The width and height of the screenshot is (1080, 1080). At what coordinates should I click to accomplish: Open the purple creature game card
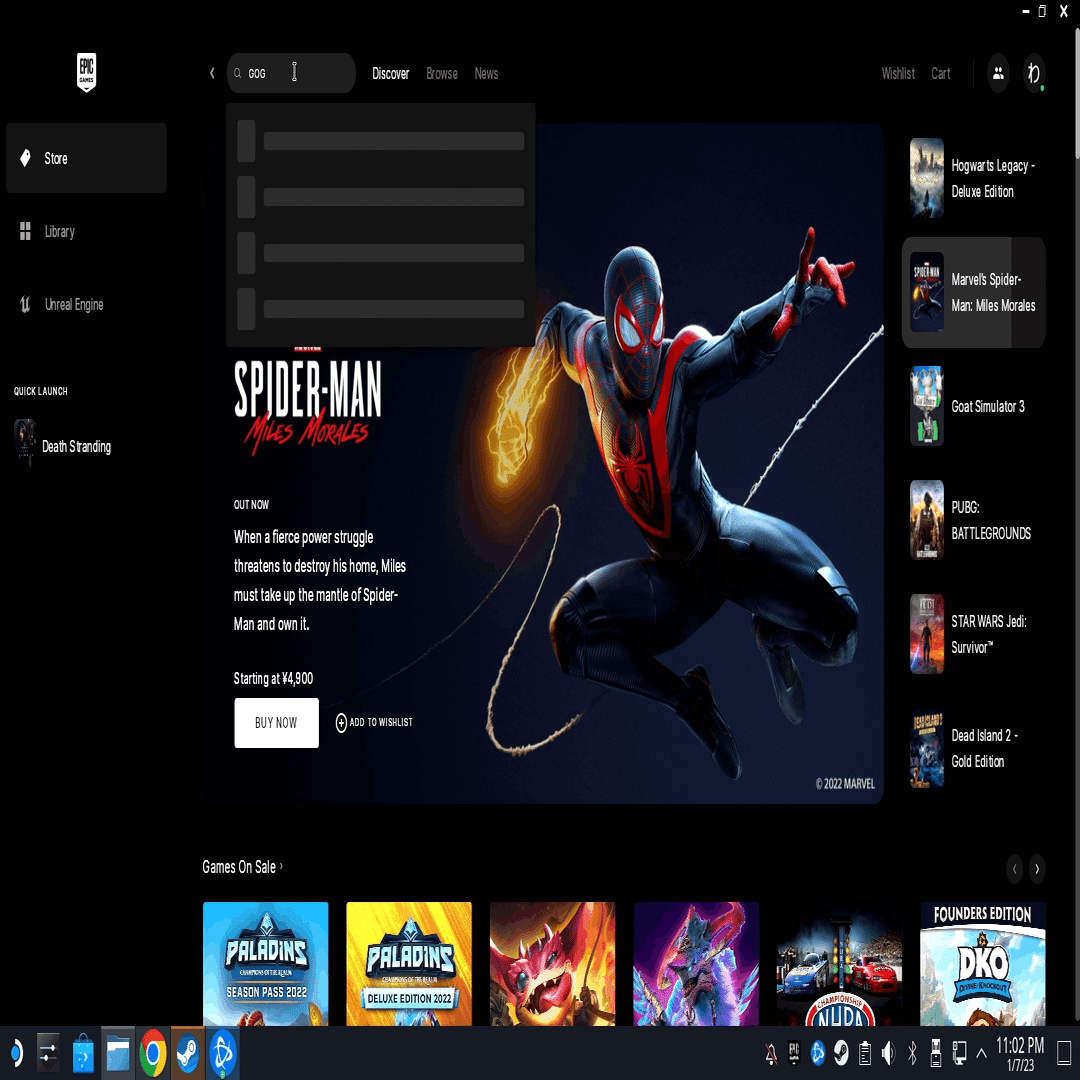pyautogui.click(x=696, y=964)
